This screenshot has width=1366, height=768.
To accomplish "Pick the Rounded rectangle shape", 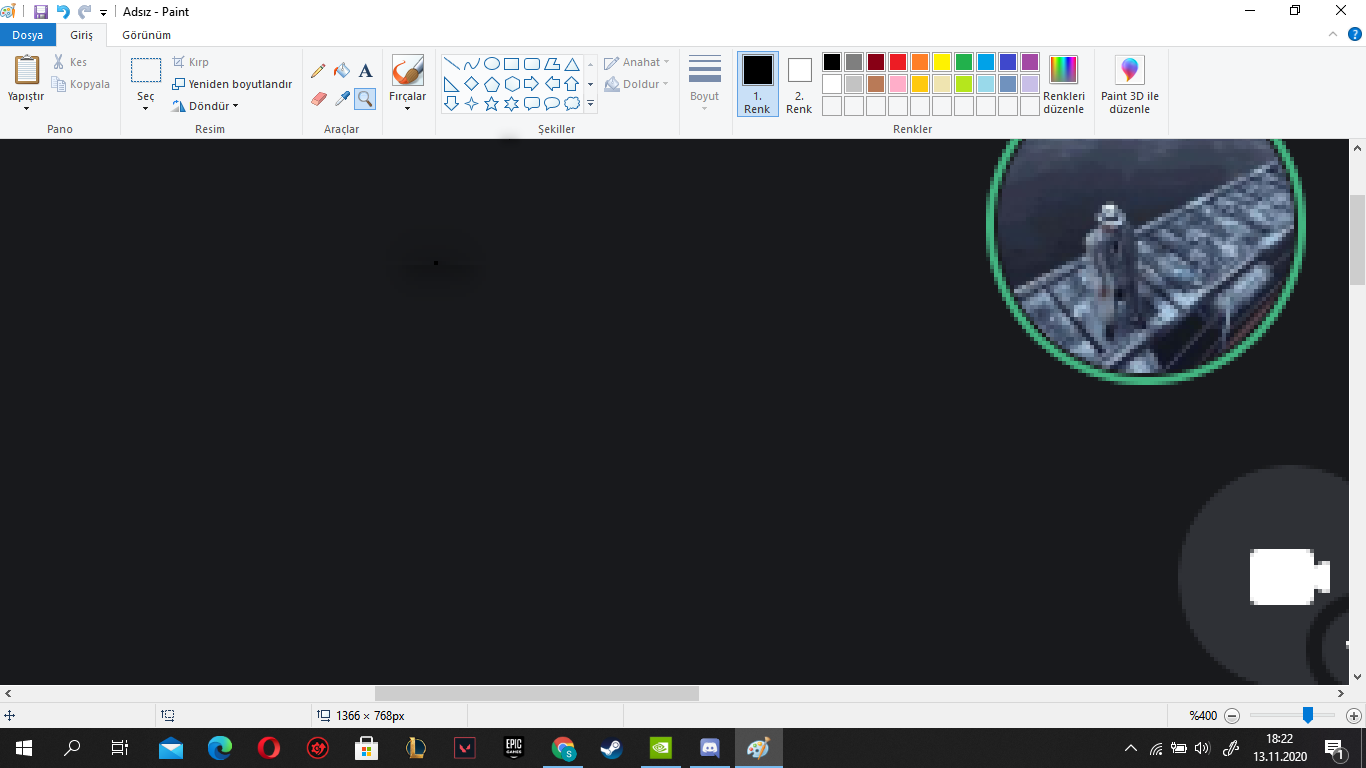I will (x=532, y=64).
